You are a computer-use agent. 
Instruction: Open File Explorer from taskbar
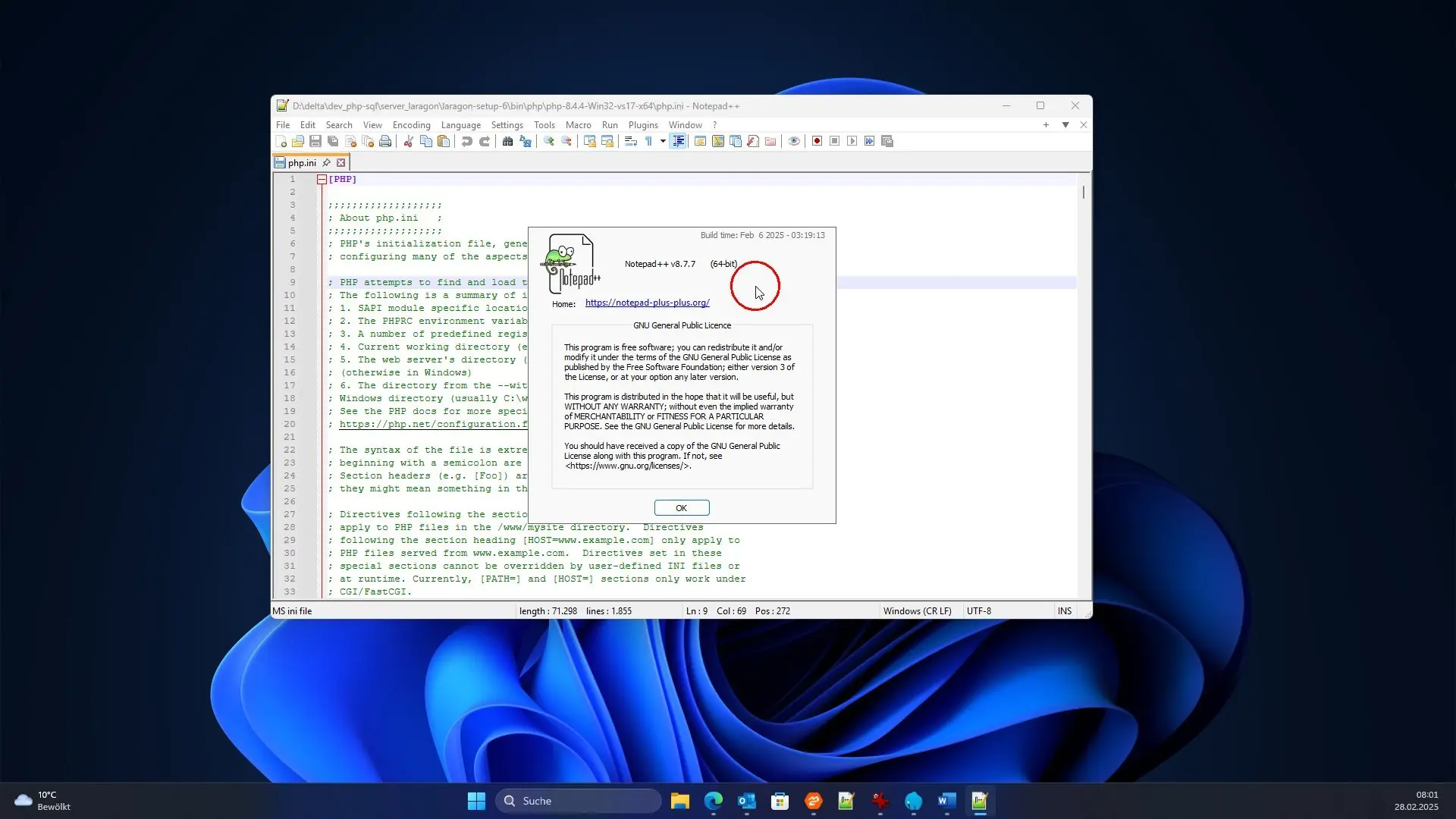[x=680, y=801]
